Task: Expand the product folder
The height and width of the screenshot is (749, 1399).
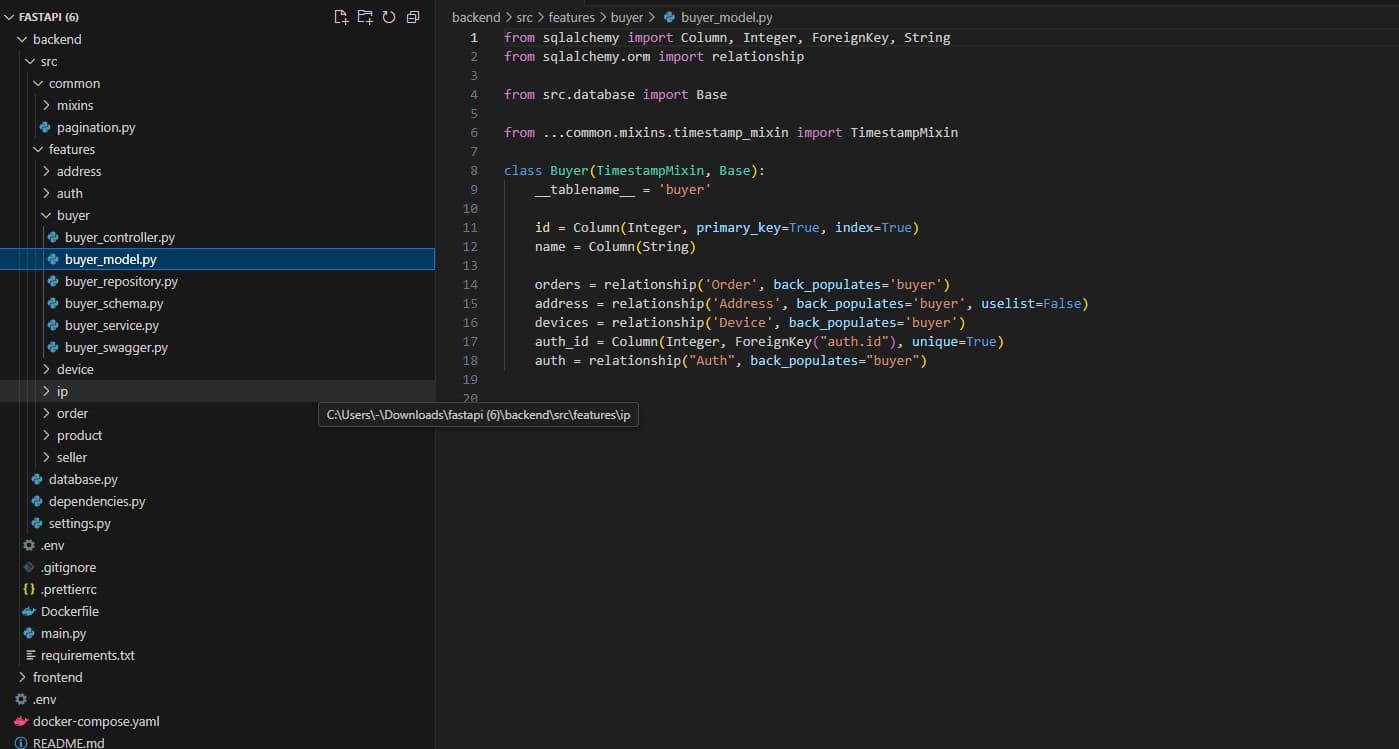Action: [46, 435]
